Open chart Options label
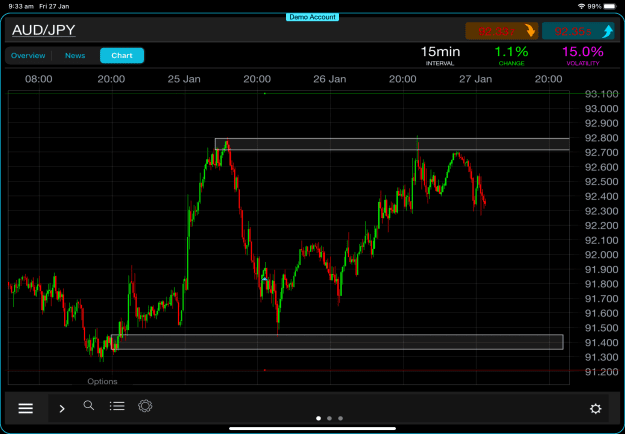 click(102, 381)
